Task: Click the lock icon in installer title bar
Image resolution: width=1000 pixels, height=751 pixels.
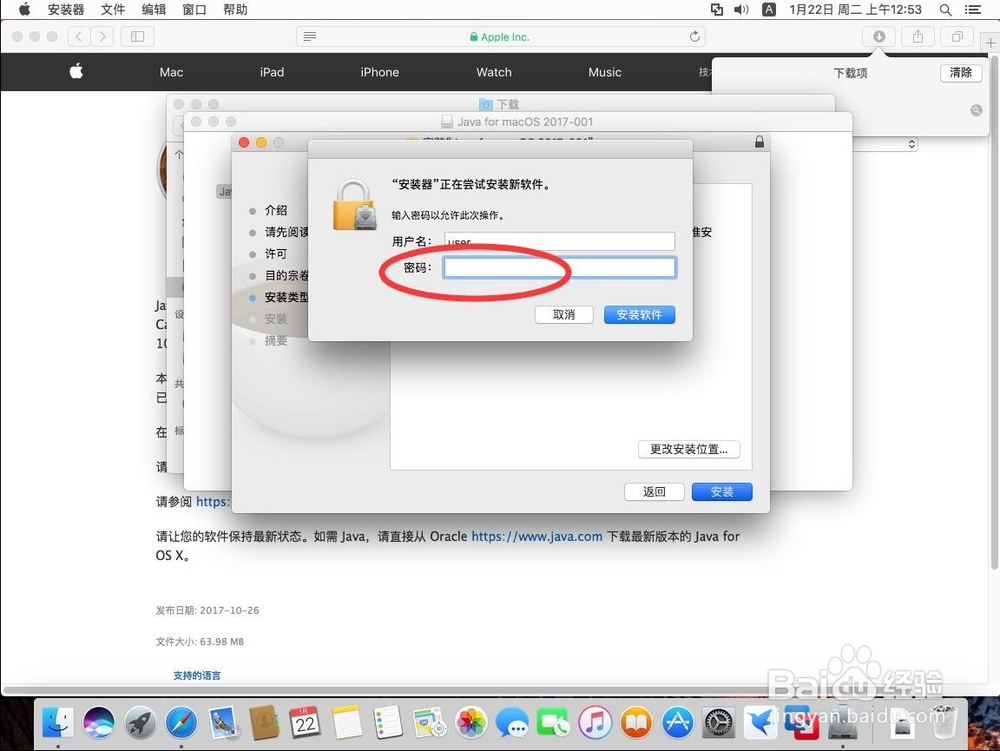Action: click(760, 141)
